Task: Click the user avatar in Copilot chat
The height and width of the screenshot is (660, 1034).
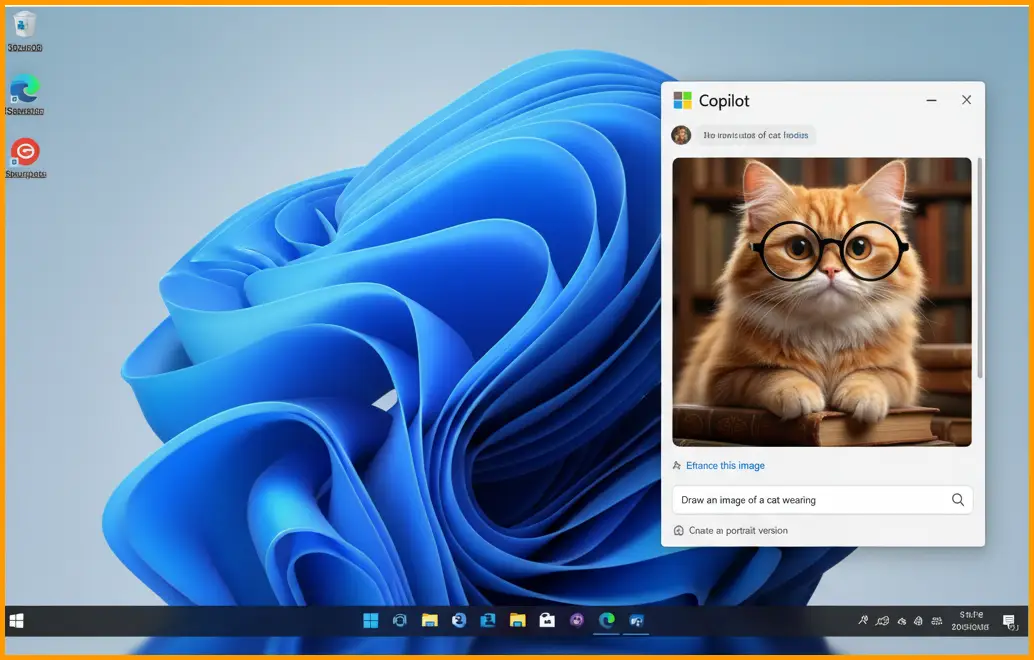Action: point(681,135)
